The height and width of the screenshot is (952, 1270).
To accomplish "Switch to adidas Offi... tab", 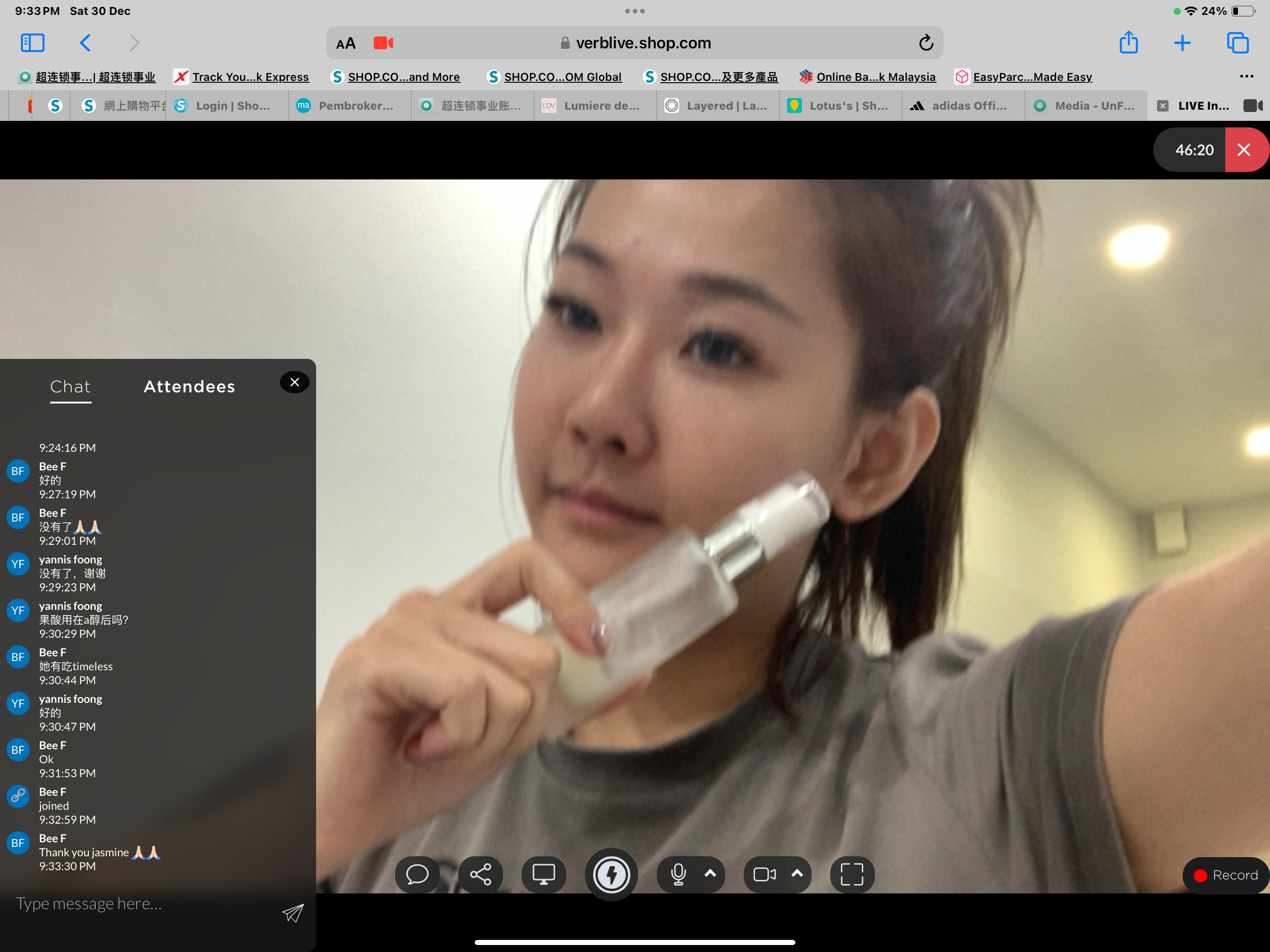I will pyautogui.click(x=963, y=106).
